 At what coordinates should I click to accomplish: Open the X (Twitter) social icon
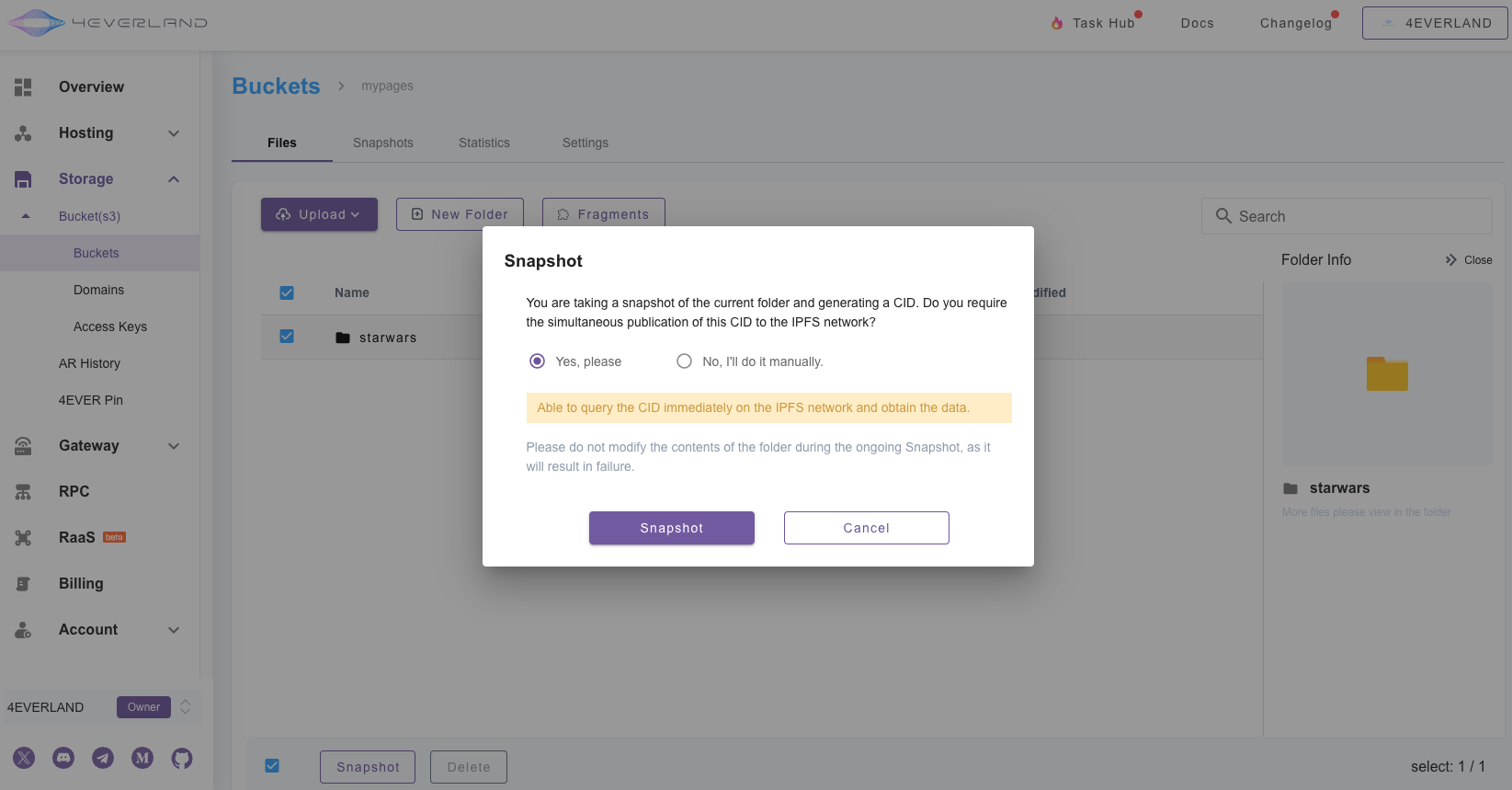click(x=24, y=758)
